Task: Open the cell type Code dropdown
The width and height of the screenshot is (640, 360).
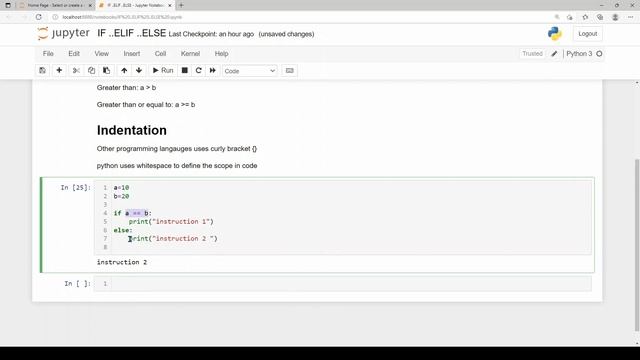Action: click(250, 71)
